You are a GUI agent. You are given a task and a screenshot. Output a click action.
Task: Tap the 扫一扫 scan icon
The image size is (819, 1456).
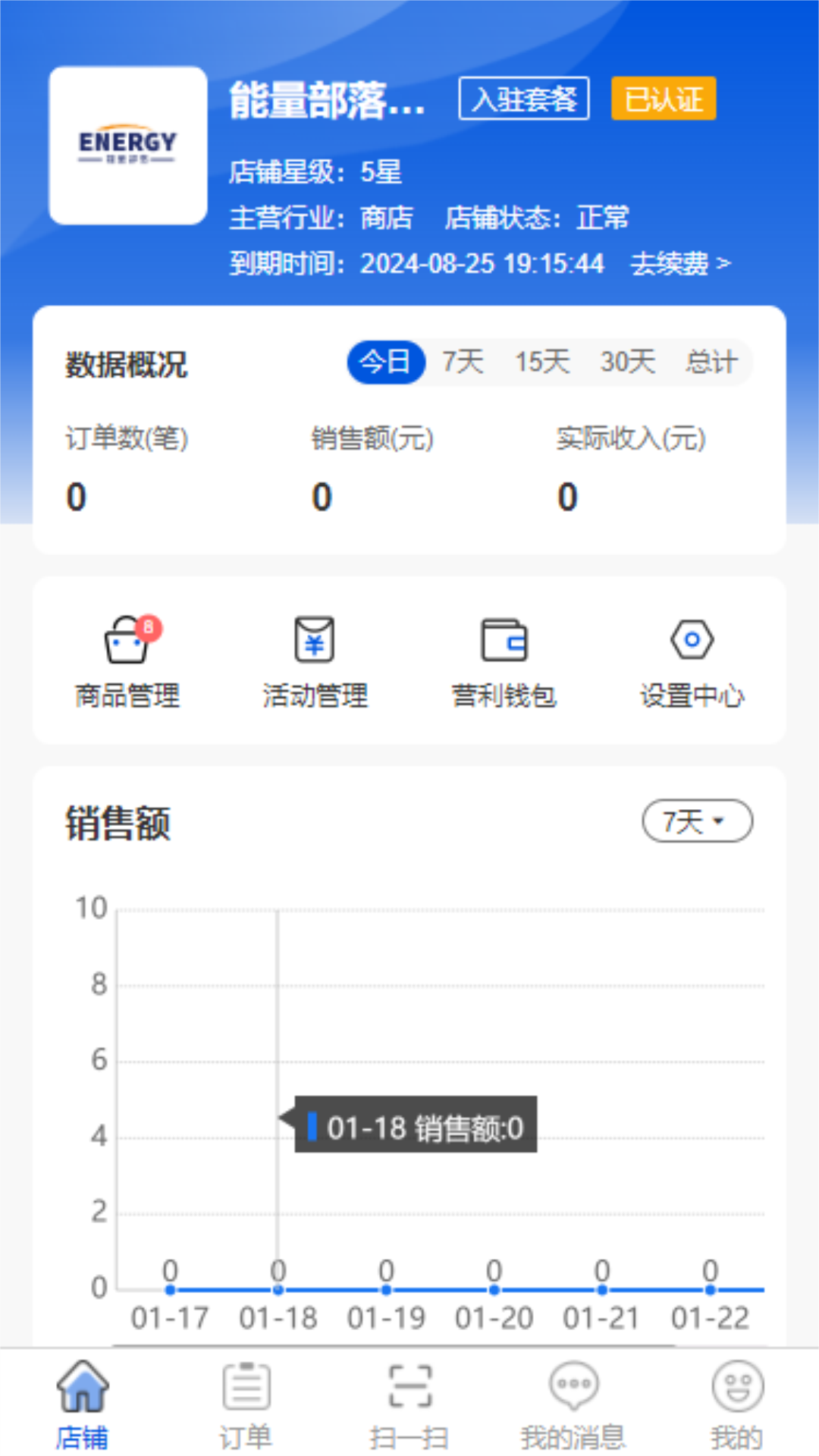[409, 1386]
